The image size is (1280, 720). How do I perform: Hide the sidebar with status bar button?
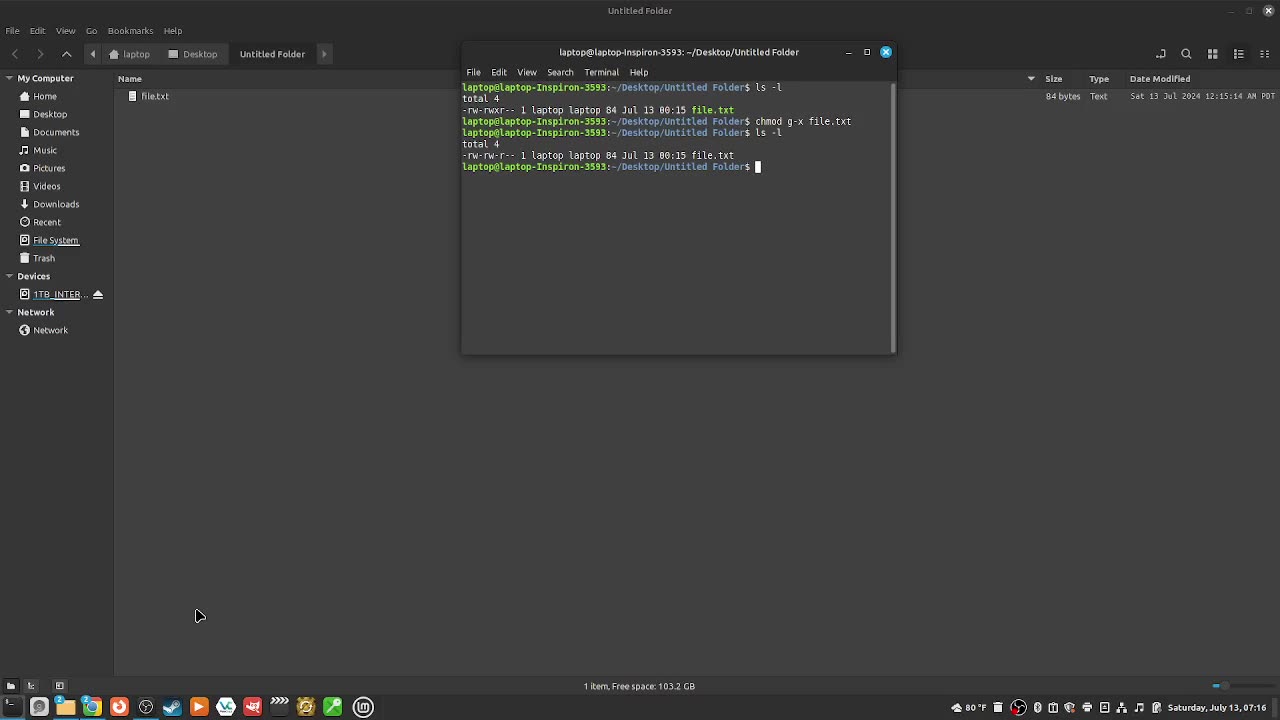[59, 686]
